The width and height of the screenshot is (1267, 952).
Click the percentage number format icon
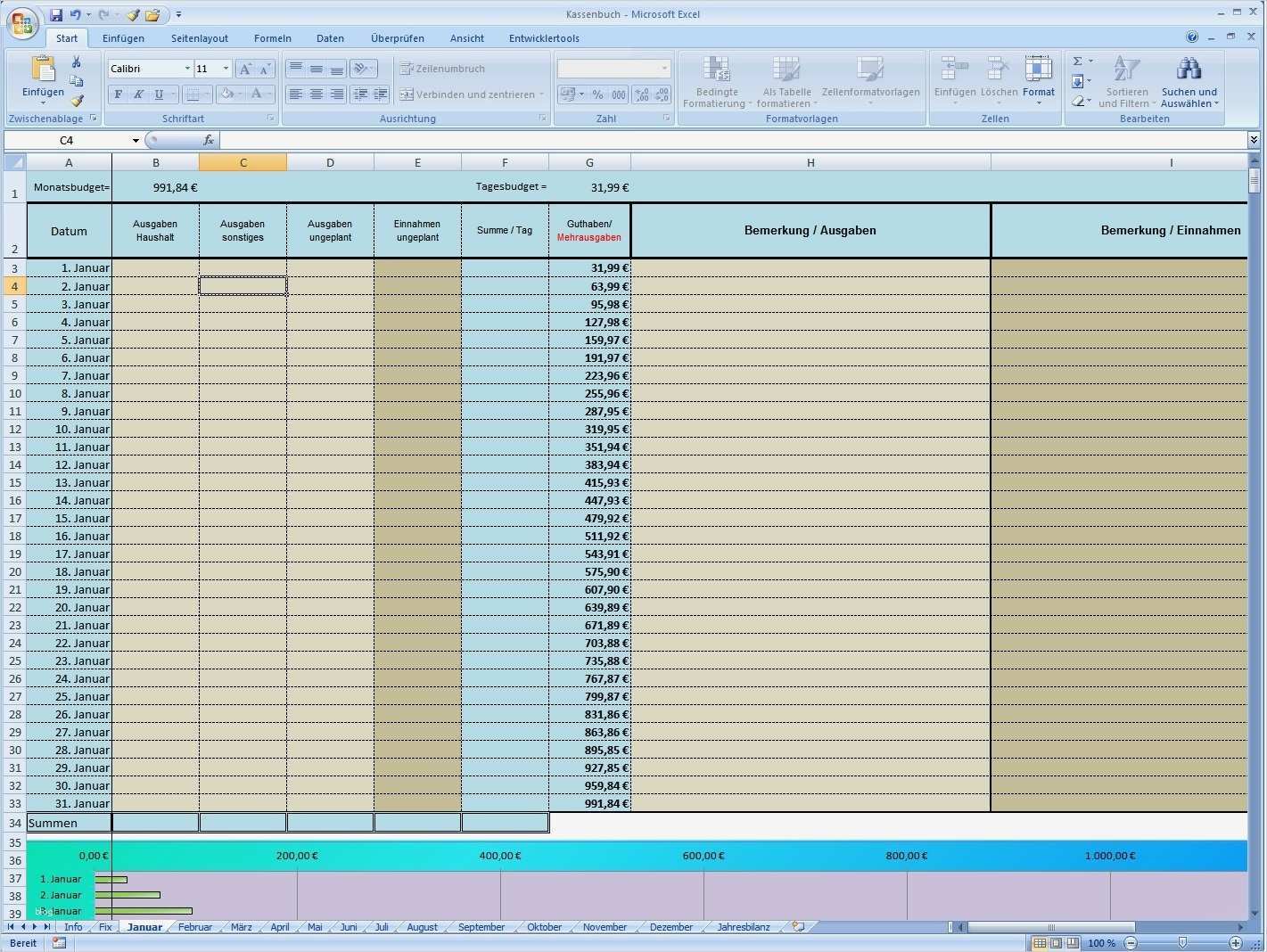pyautogui.click(x=596, y=94)
